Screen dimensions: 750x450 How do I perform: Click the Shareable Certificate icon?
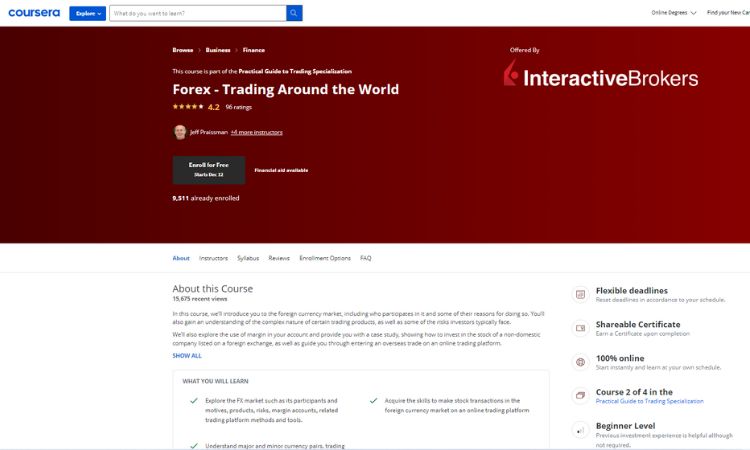(580, 329)
